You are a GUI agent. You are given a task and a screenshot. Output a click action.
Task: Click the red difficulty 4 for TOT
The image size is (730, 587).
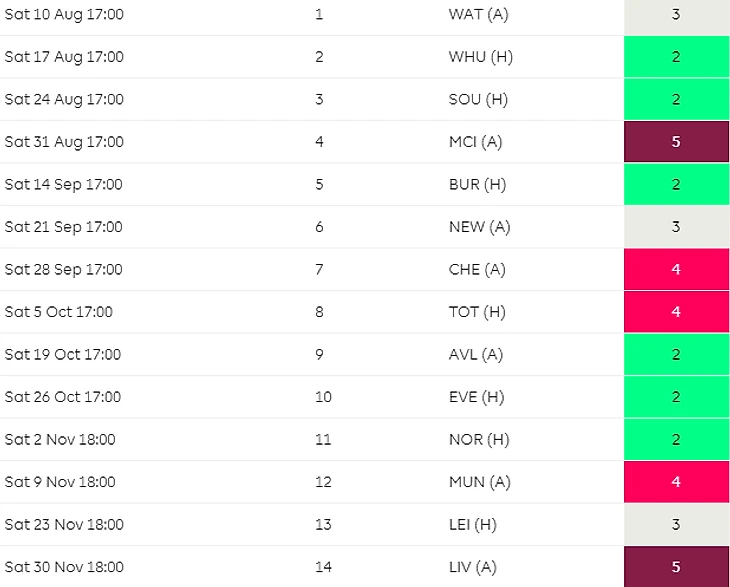676,311
